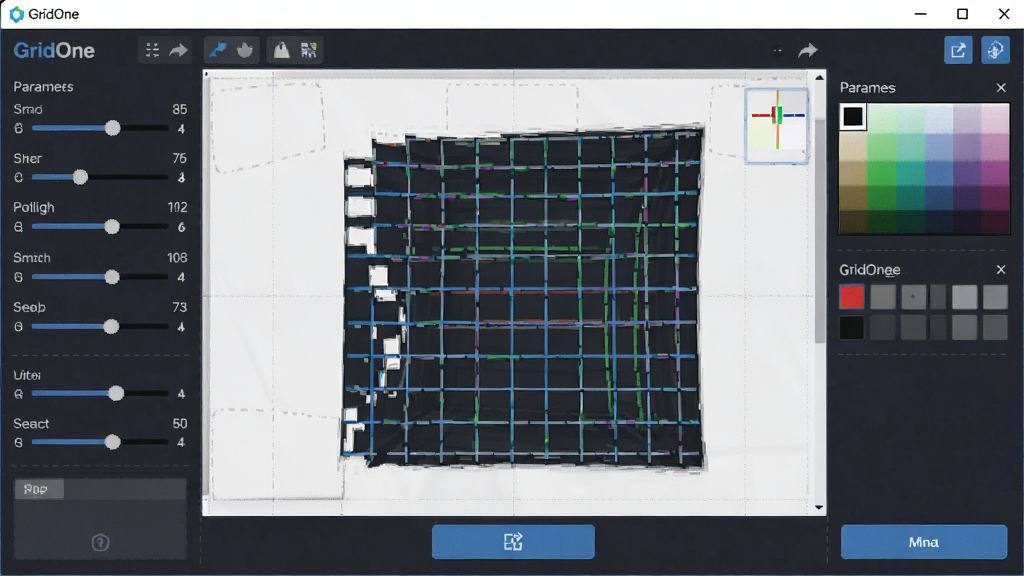The width and height of the screenshot is (1024, 576).
Task: Click the two-dot icon above the canvas
Action: pos(777,50)
